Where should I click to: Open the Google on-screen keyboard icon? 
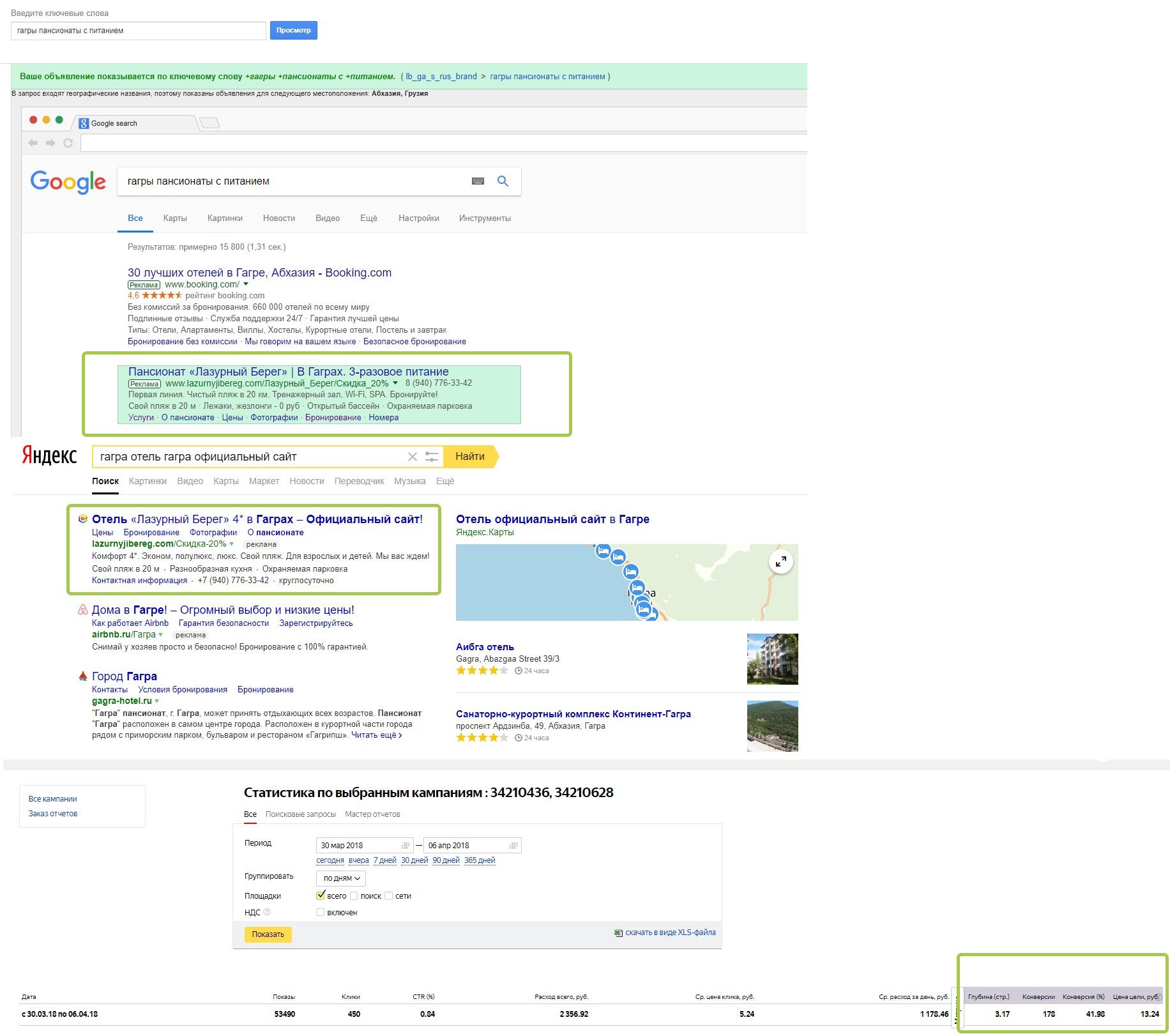(x=478, y=181)
